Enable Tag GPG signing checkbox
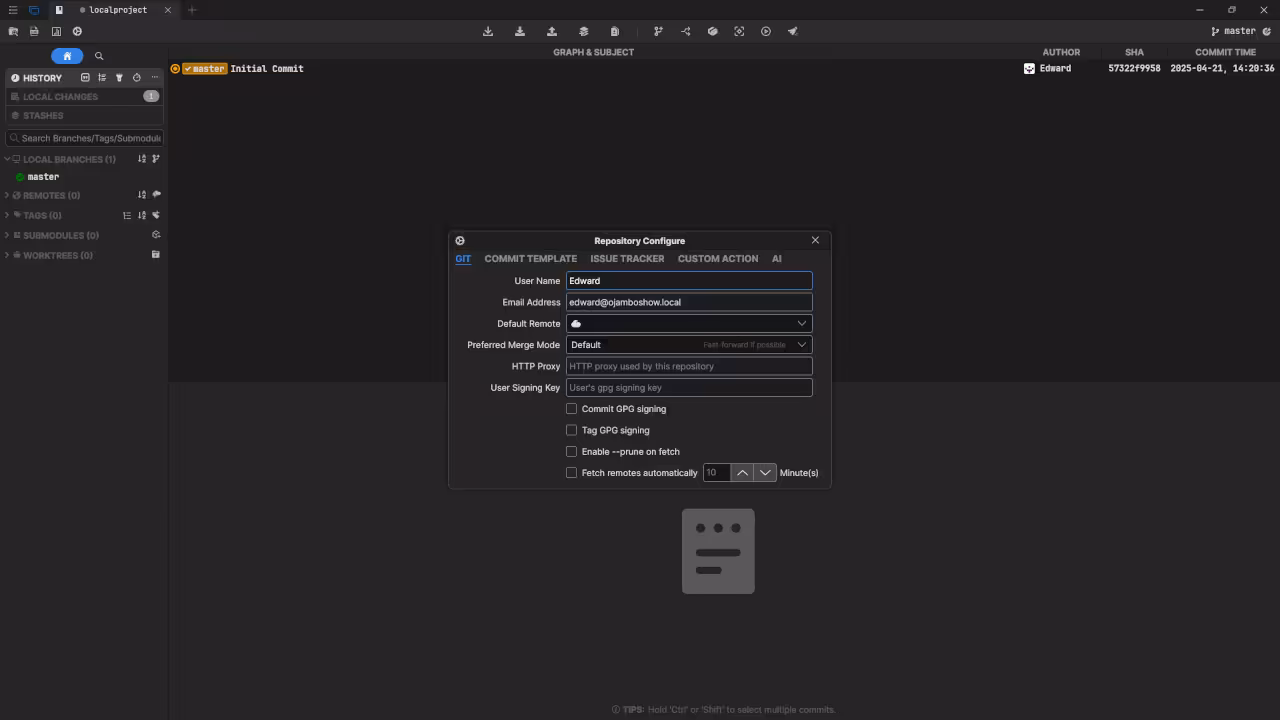Image resolution: width=1280 pixels, height=720 pixels. pos(572,430)
